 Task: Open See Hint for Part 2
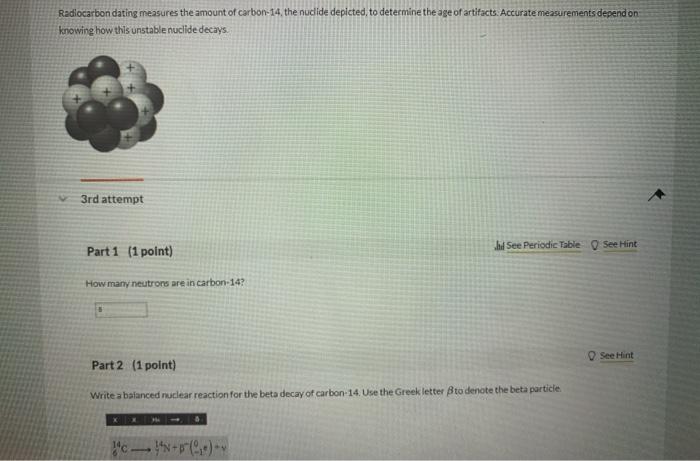point(616,355)
